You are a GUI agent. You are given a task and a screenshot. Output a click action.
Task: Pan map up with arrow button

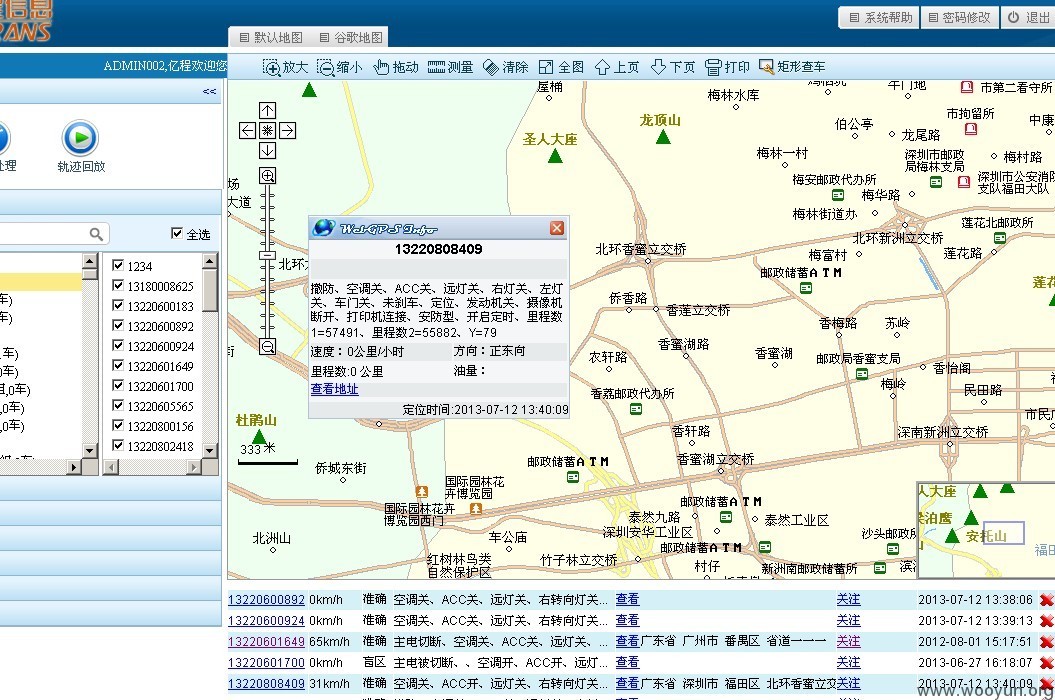pyautogui.click(x=267, y=110)
